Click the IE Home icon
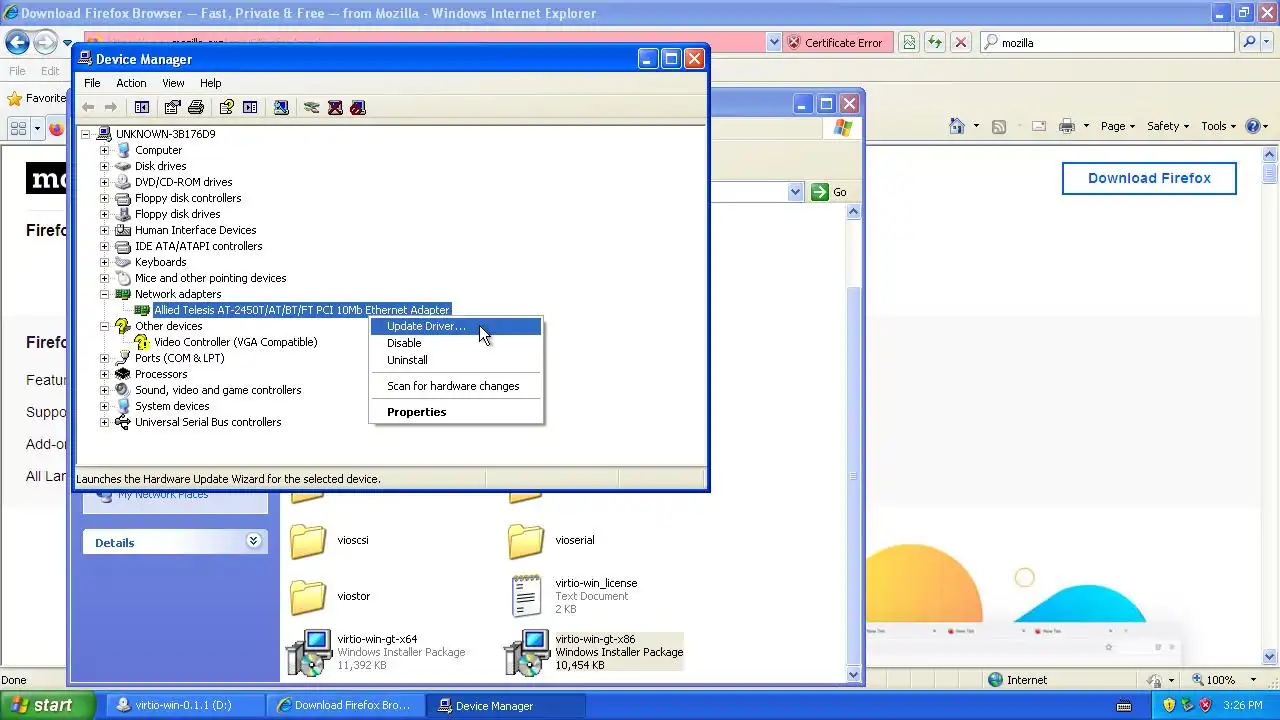Image resolution: width=1280 pixels, height=720 pixels. click(x=957, y=126)
